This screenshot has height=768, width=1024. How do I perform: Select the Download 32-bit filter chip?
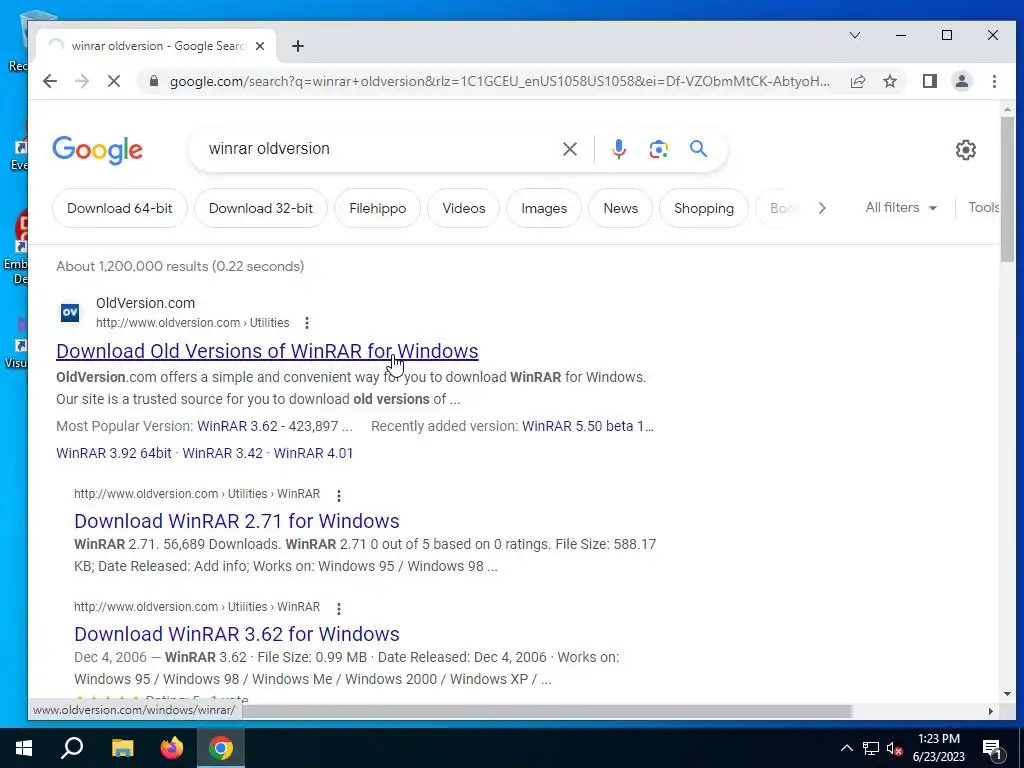[261, 208]
